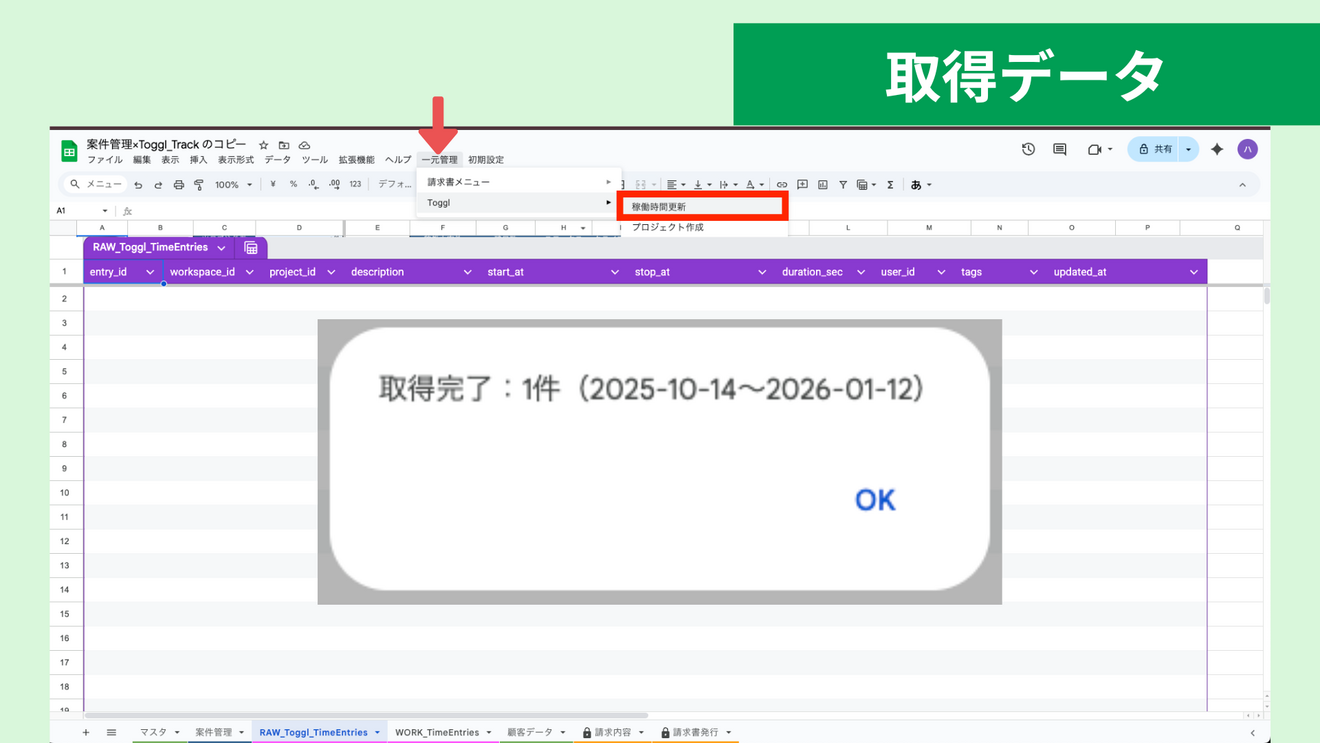Open text color dropdown
This screenshot has width=1320, height=743.
pyautogui.click(x=754, y=185)
